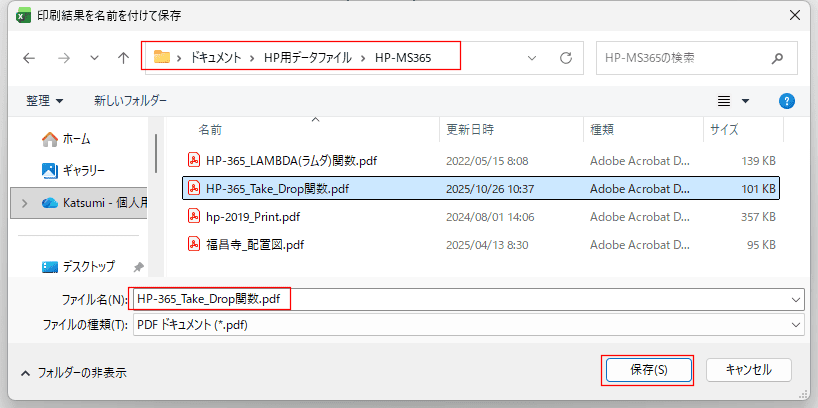Open the help question mark icon
The width and height of the screenshot is (818, 408).
tap(787, 101)
